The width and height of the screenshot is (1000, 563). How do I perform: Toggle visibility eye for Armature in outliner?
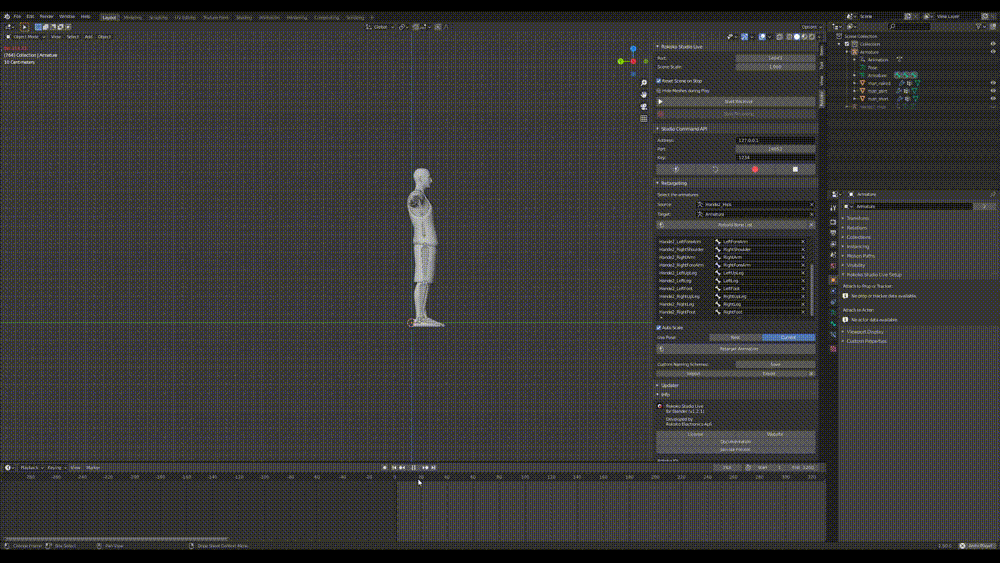tap(993, 52)
